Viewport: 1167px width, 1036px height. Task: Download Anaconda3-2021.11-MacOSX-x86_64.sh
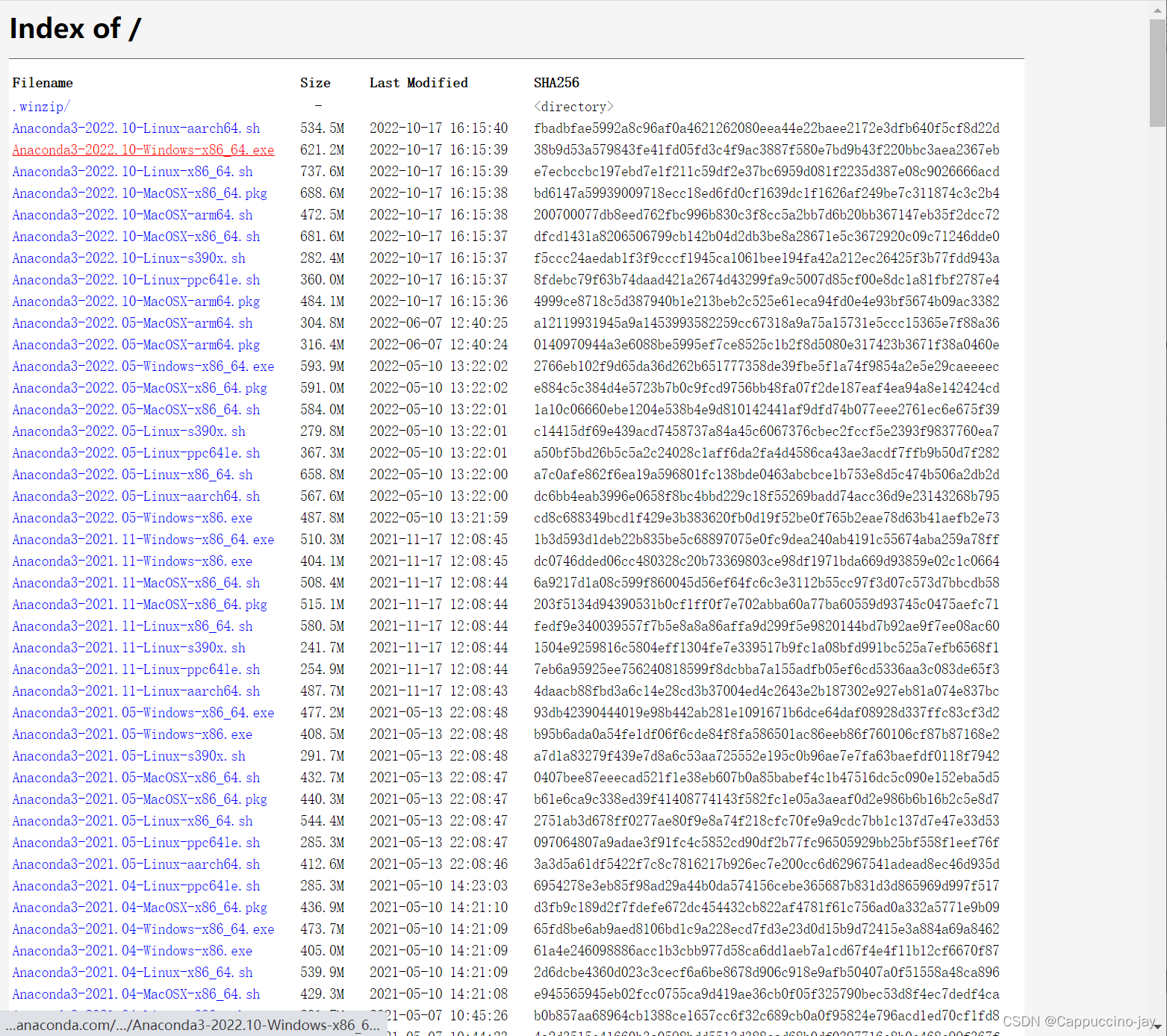(x=136, y=583)
